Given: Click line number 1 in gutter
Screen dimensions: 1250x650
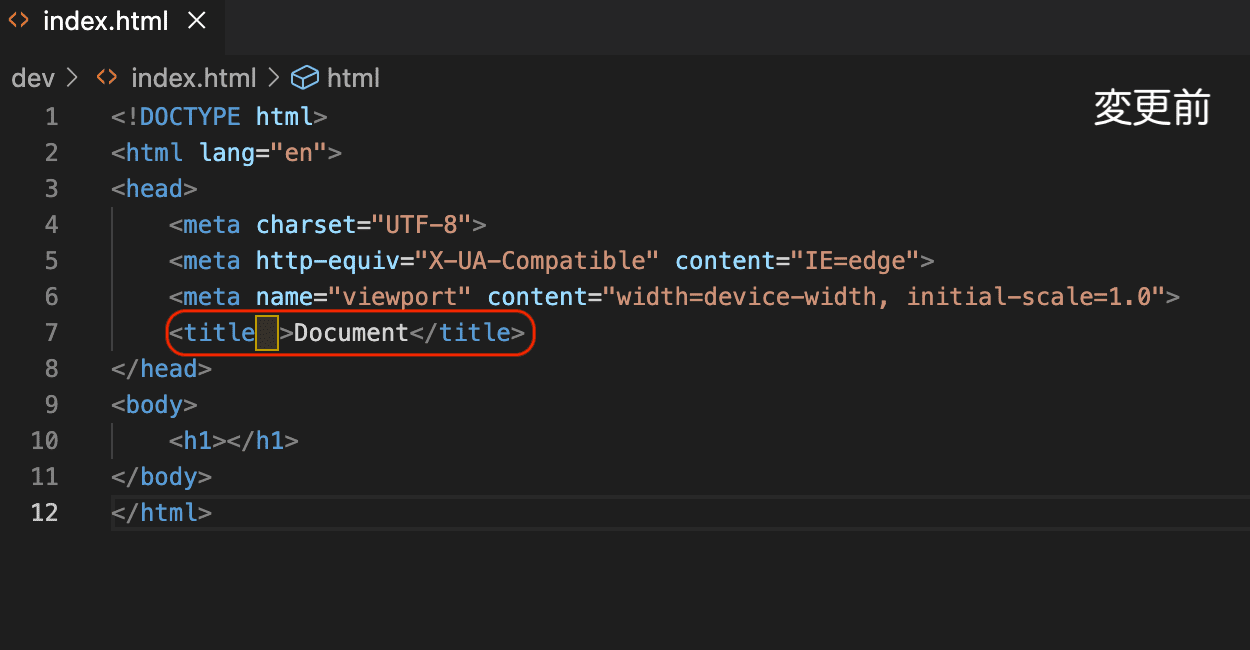Looking at the screenshot, I should coord(52,117).
